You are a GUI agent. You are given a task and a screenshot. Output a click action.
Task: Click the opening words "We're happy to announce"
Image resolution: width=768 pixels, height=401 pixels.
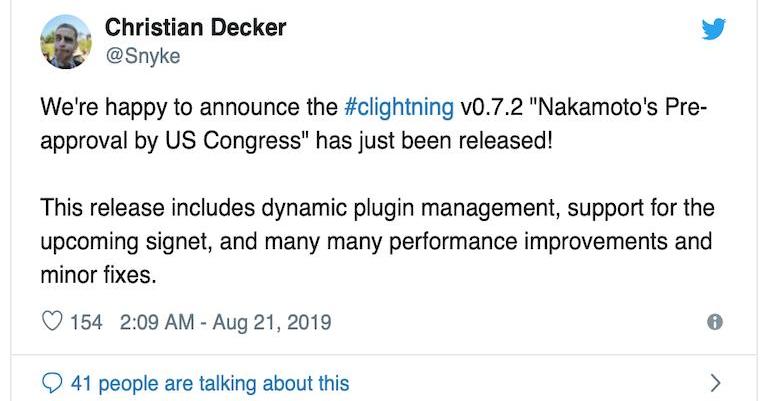point(138,107)
